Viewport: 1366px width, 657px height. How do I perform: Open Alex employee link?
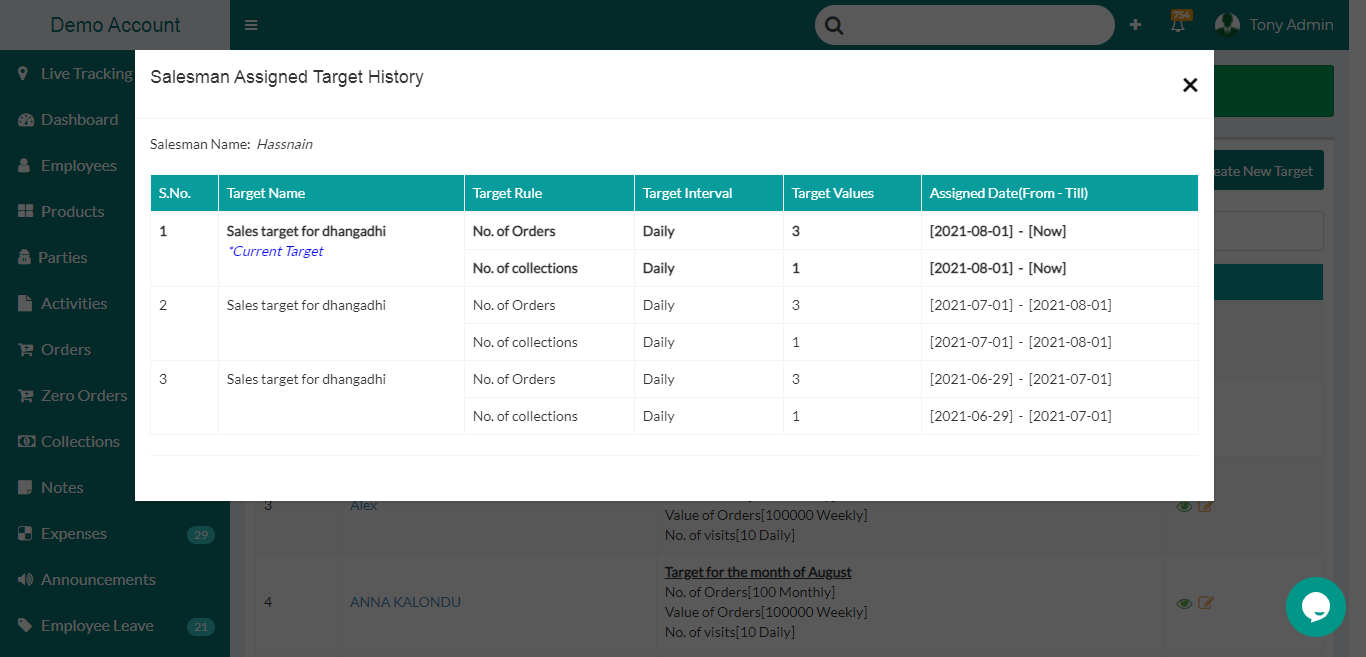364,506
